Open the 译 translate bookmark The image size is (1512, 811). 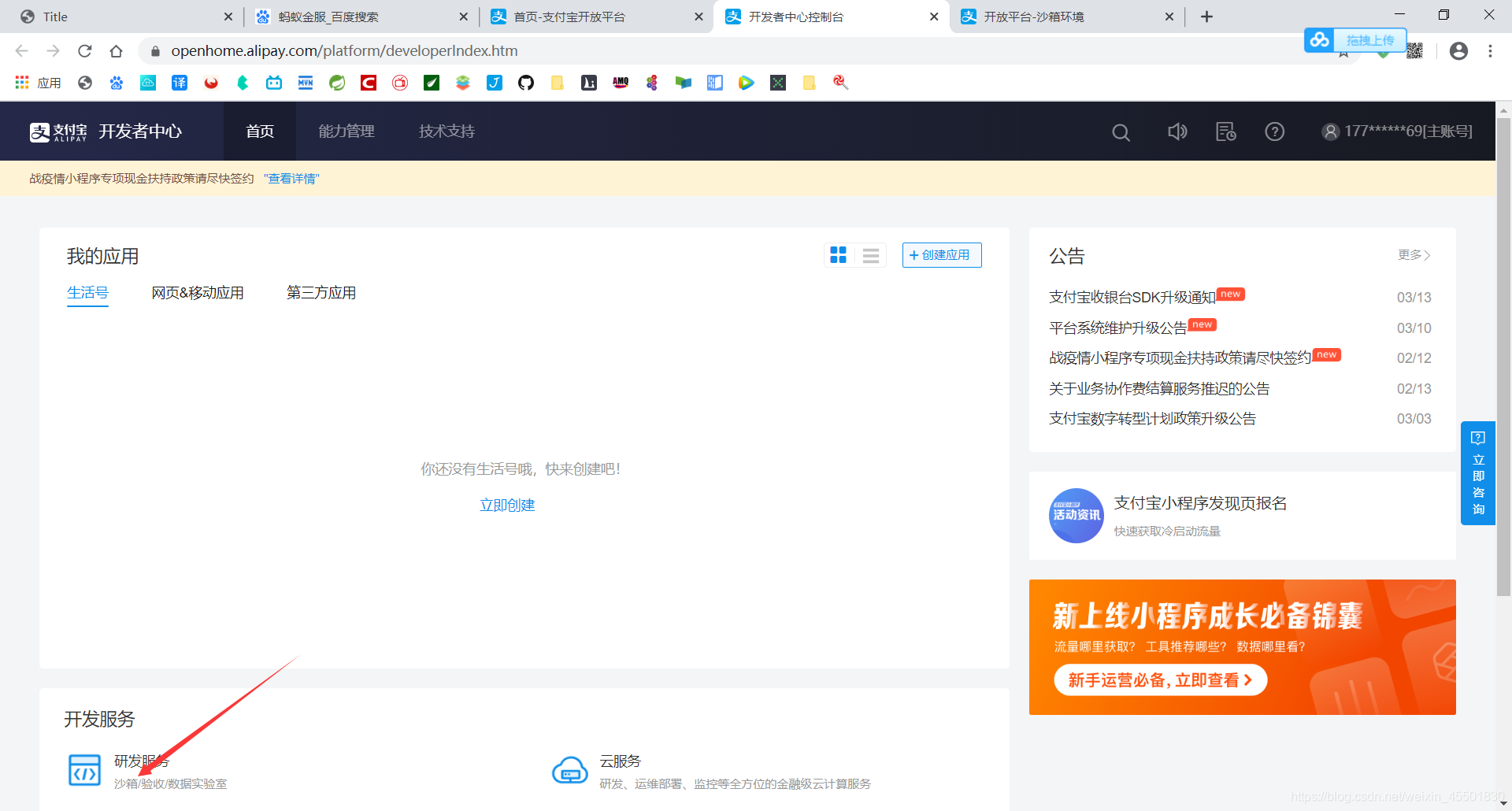(180, 83)
